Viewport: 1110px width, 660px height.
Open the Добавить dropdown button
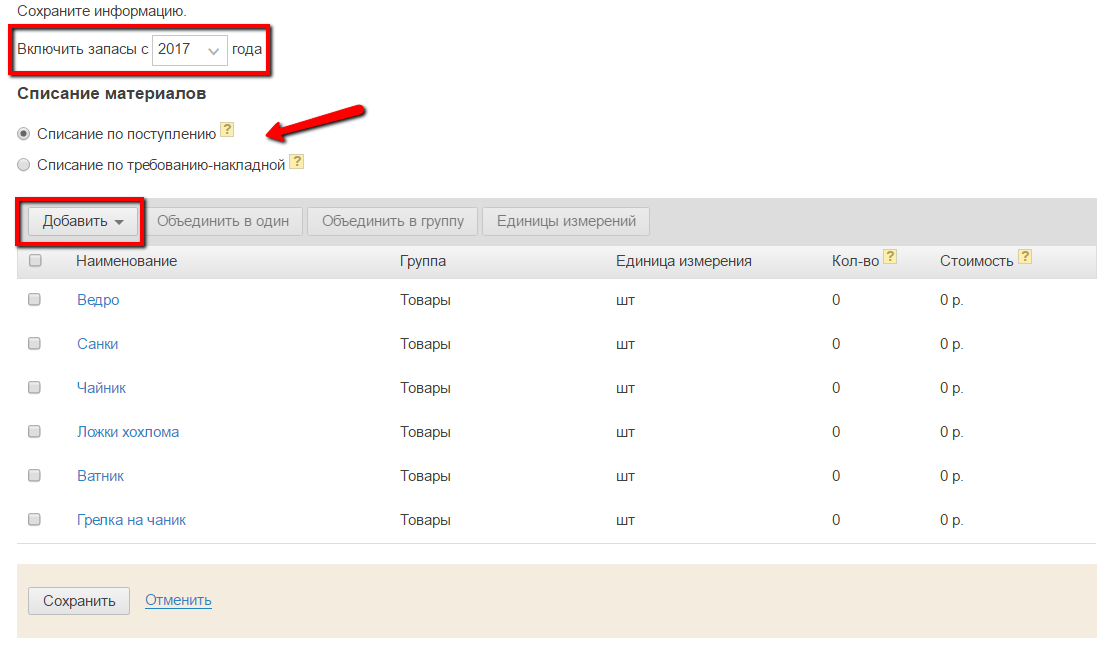pos(83,222)
